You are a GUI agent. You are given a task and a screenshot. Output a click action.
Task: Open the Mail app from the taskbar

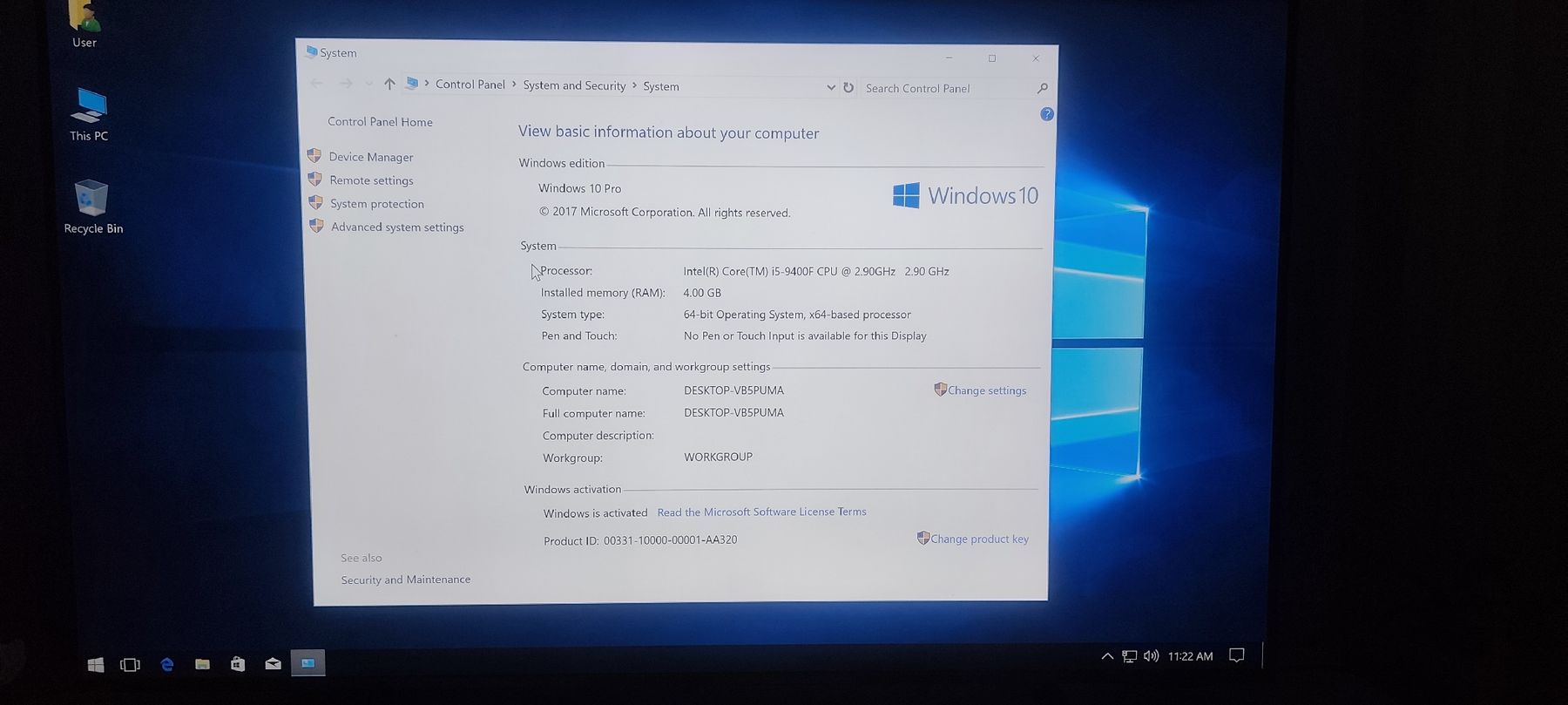tap(273, 664)
